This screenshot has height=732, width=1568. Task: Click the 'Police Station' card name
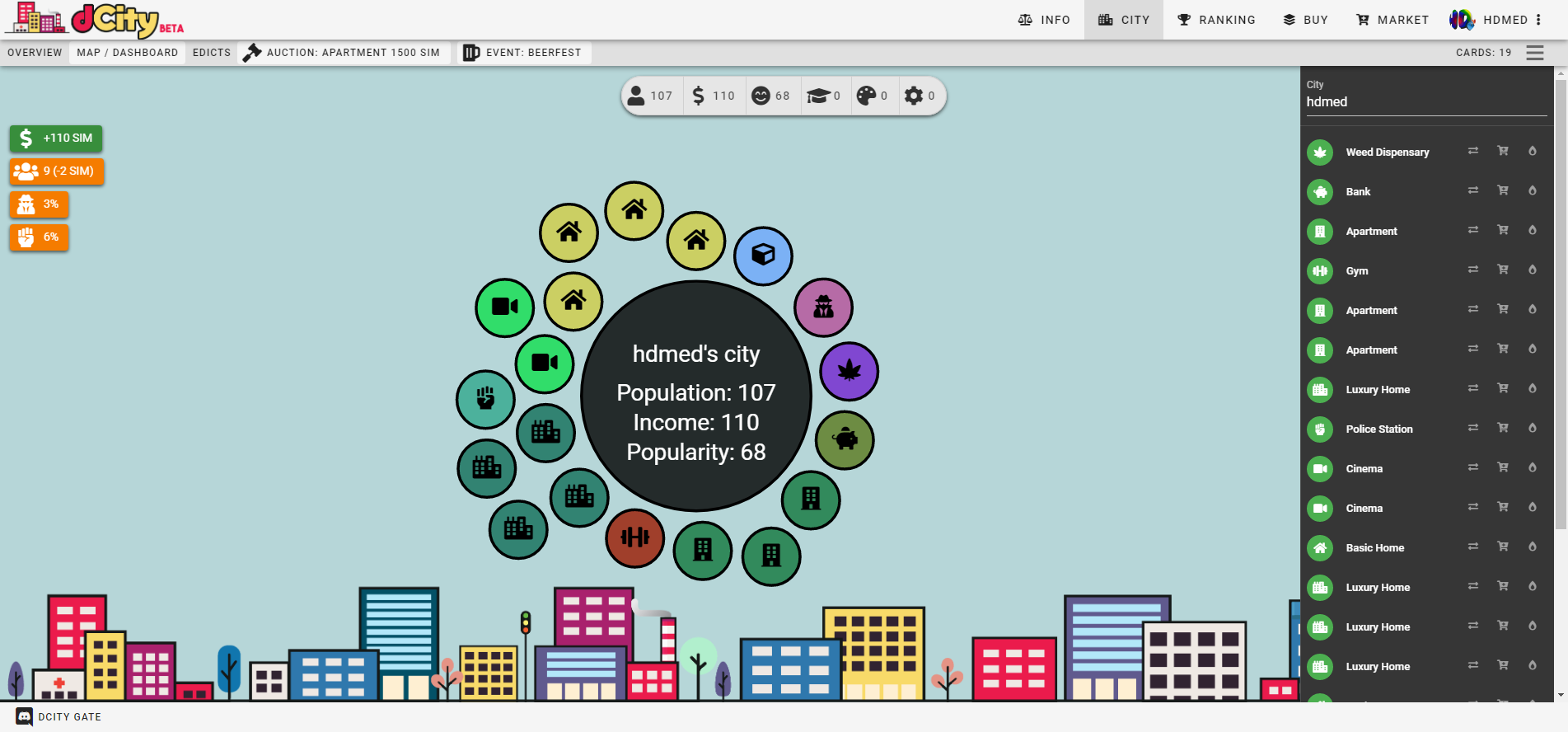1379,429
